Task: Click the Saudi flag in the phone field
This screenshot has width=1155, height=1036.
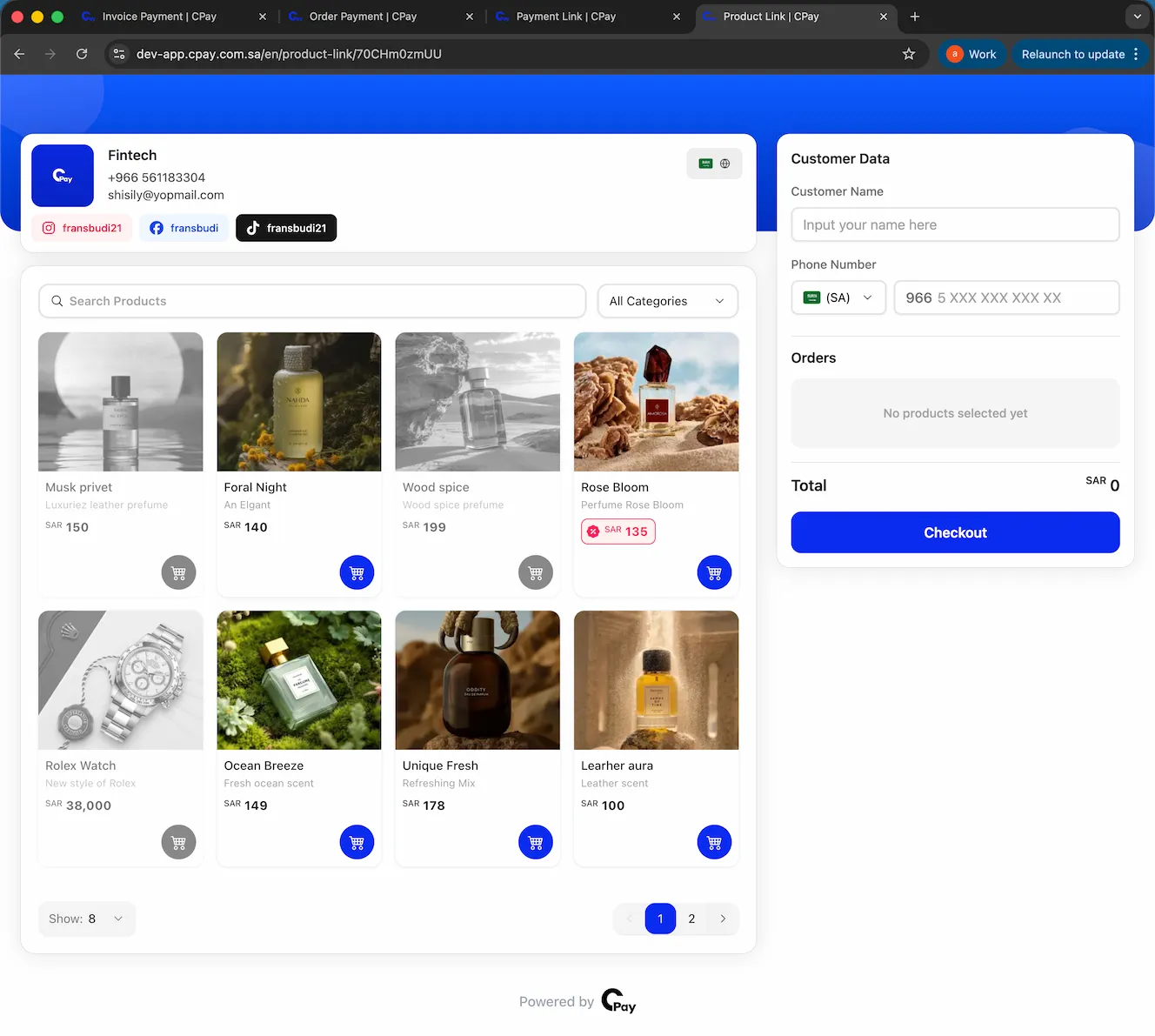Action: coord(811,297)
